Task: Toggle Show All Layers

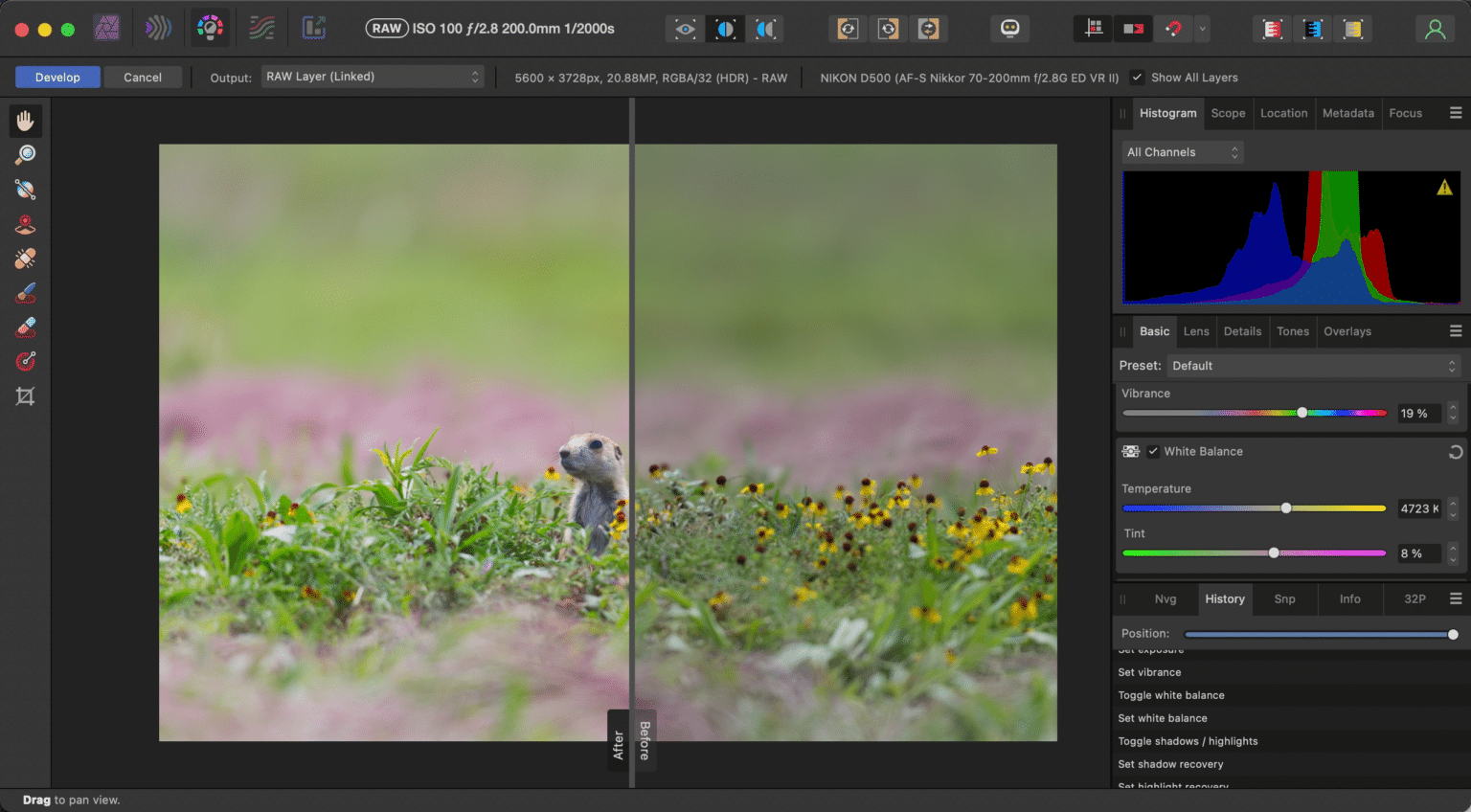Action: pos(1137,78)
